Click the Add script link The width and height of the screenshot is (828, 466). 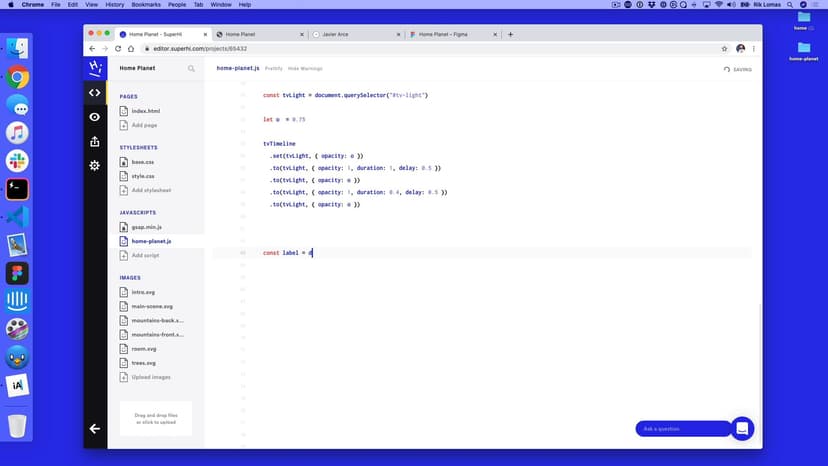click(145, 255)
